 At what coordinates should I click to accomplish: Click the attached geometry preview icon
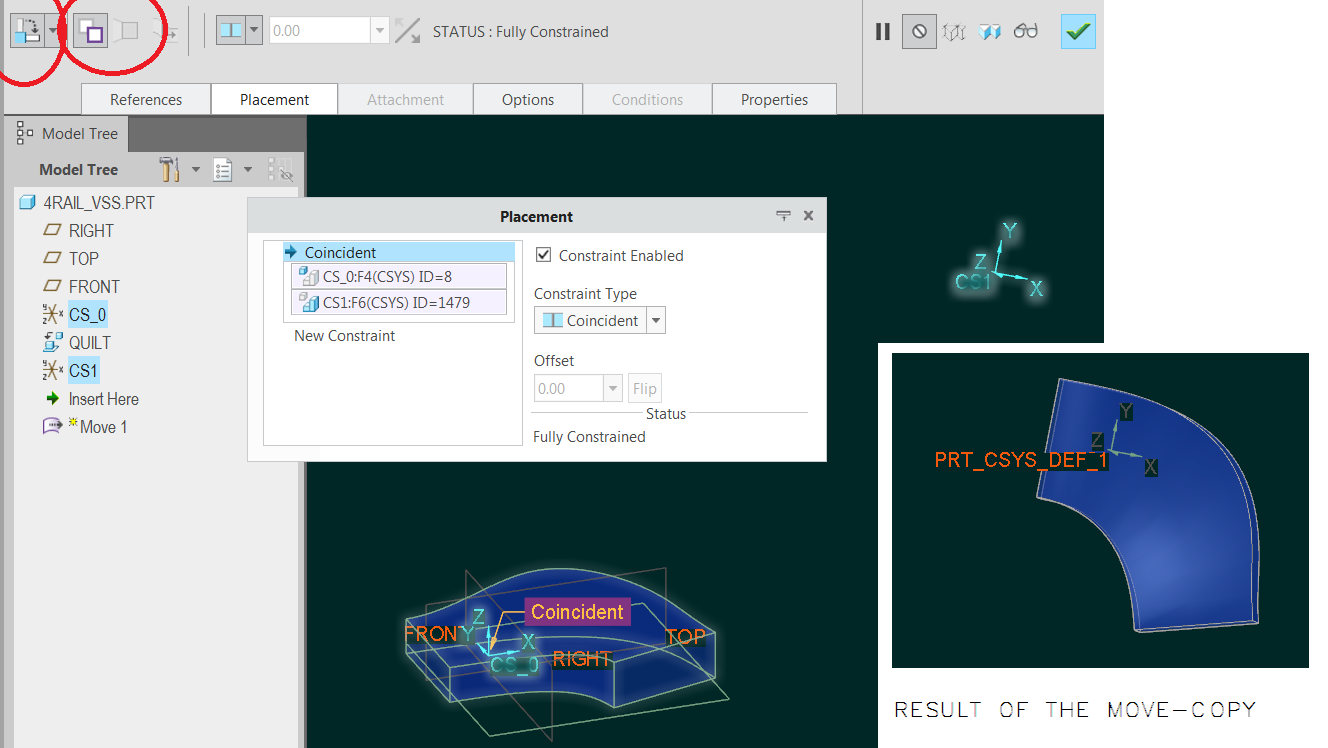(x=990, y=31)
